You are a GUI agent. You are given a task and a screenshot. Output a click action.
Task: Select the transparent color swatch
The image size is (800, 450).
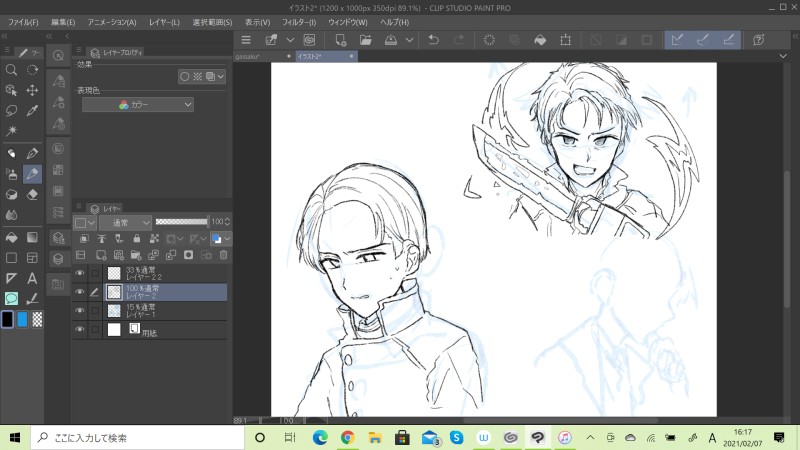pyautogui.click(x=37, y=319)
